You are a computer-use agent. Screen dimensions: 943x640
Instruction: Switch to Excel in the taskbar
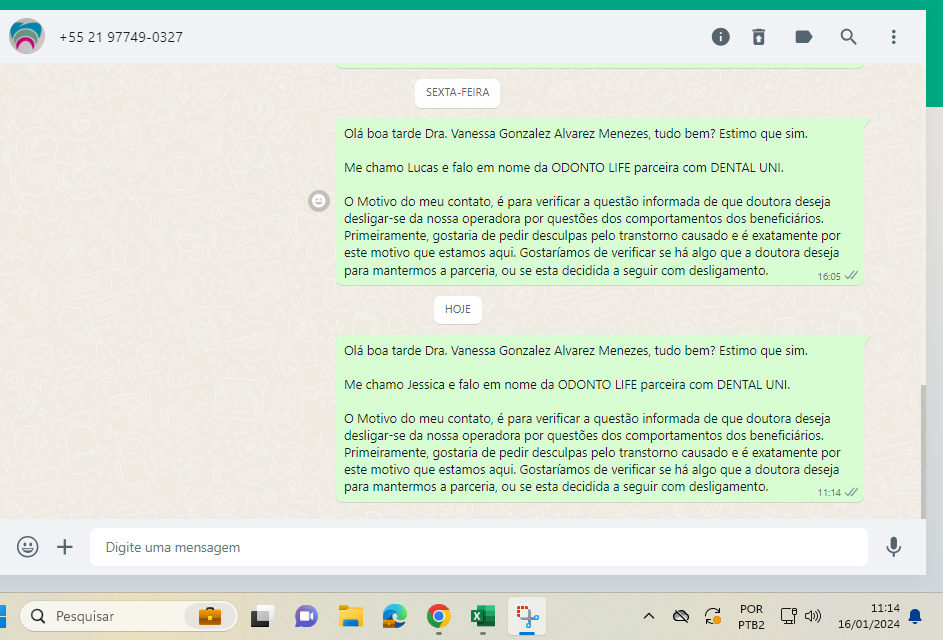[x=483, y=616]
